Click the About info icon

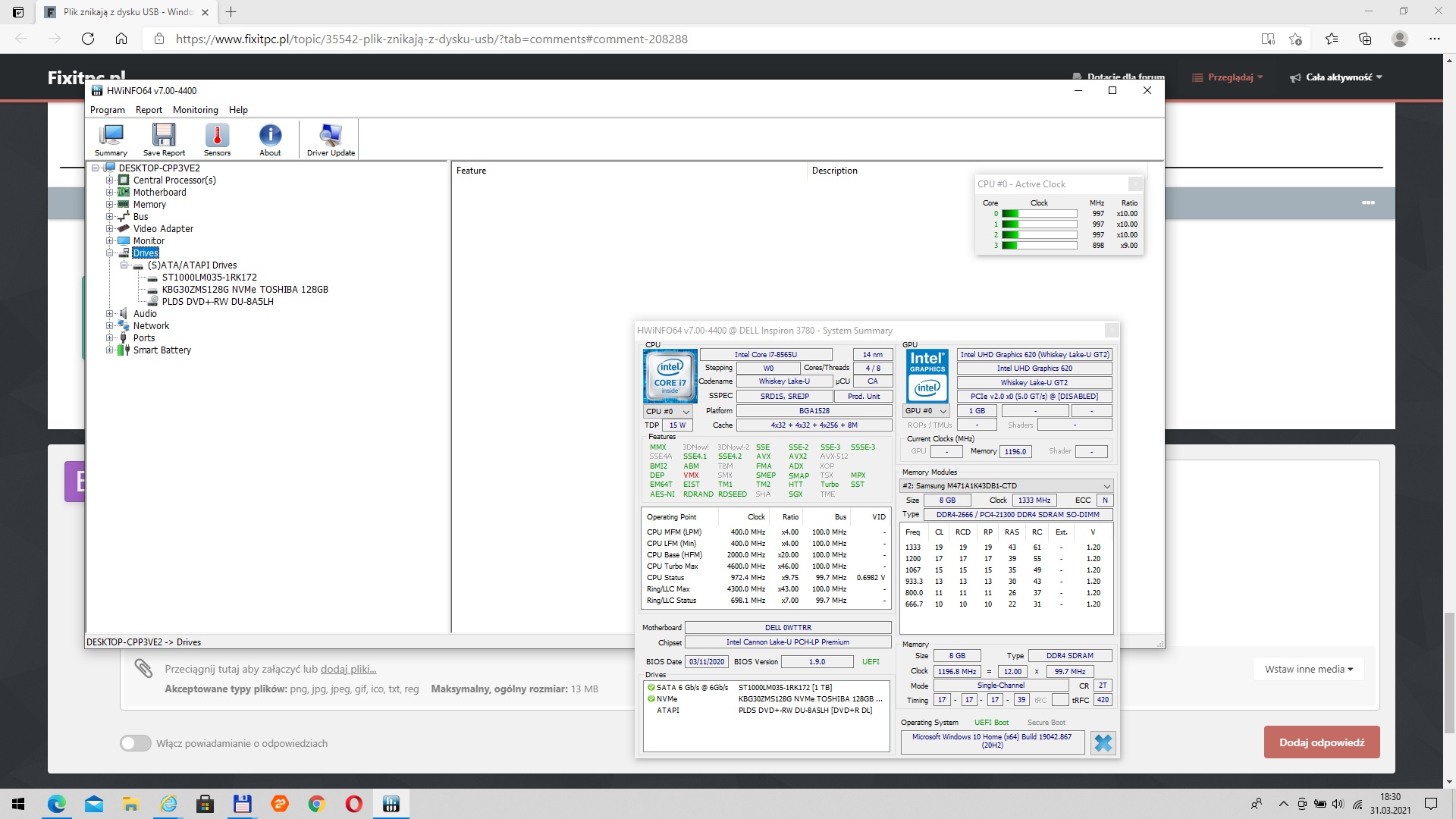(270, 140)
